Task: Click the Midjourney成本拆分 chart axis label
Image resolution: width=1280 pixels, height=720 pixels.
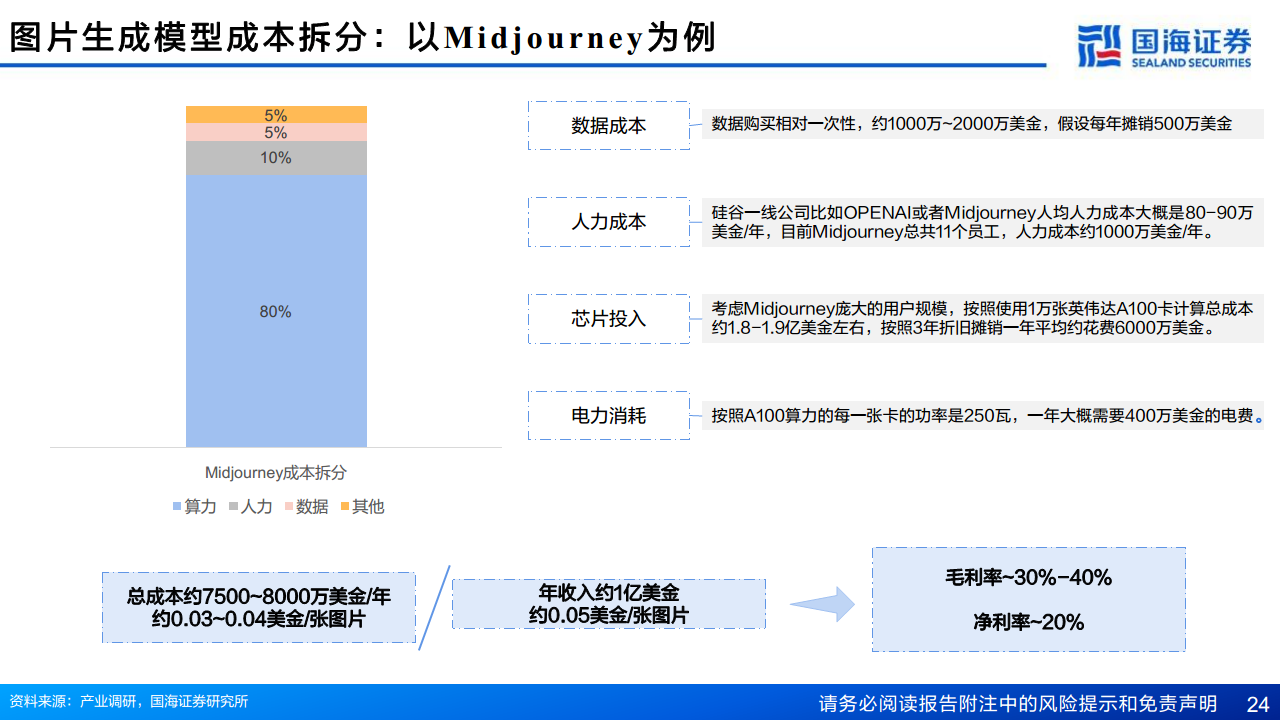Action: [x=276, y=472]
